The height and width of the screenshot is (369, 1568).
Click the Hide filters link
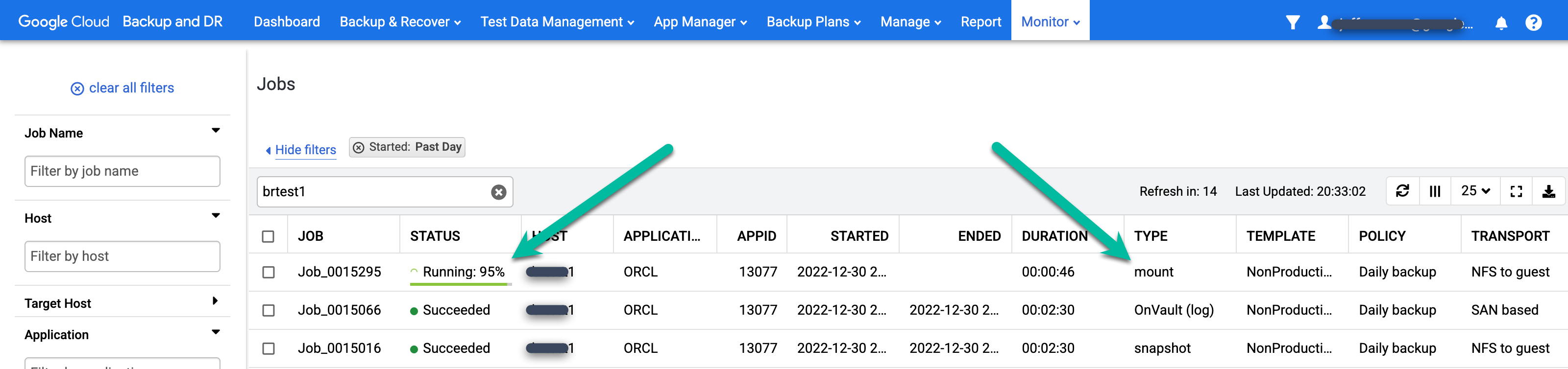pyautogui.click(x=305, y=150)
